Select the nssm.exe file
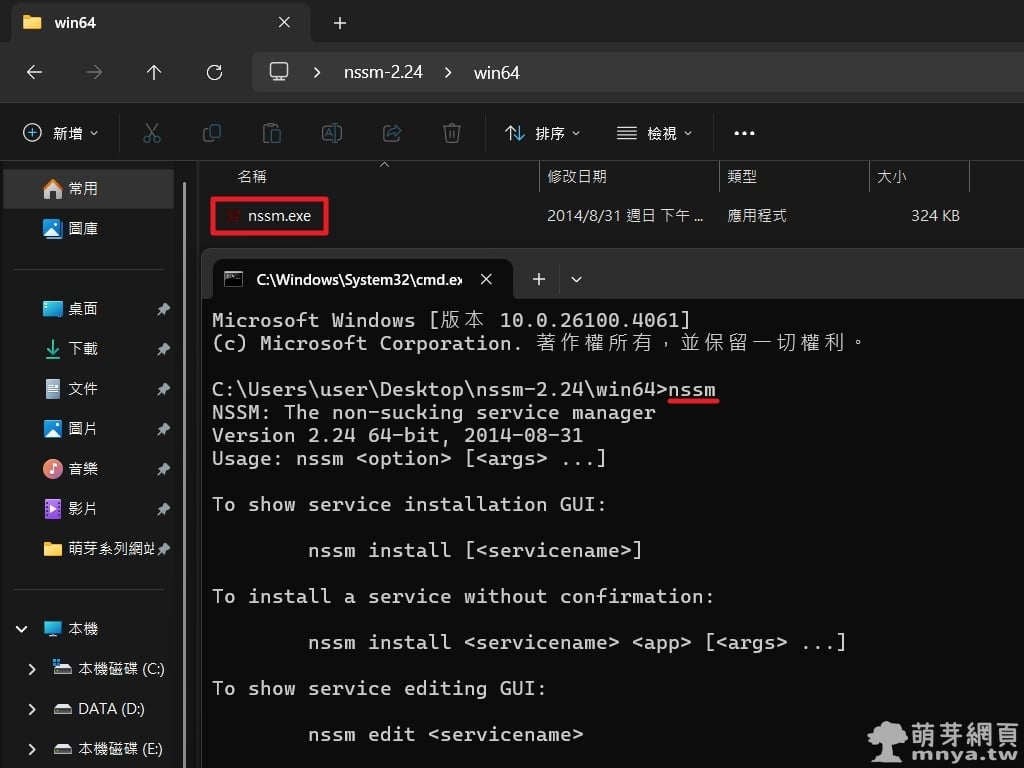This screenshot has height=768, width=1024. point(278,216)
